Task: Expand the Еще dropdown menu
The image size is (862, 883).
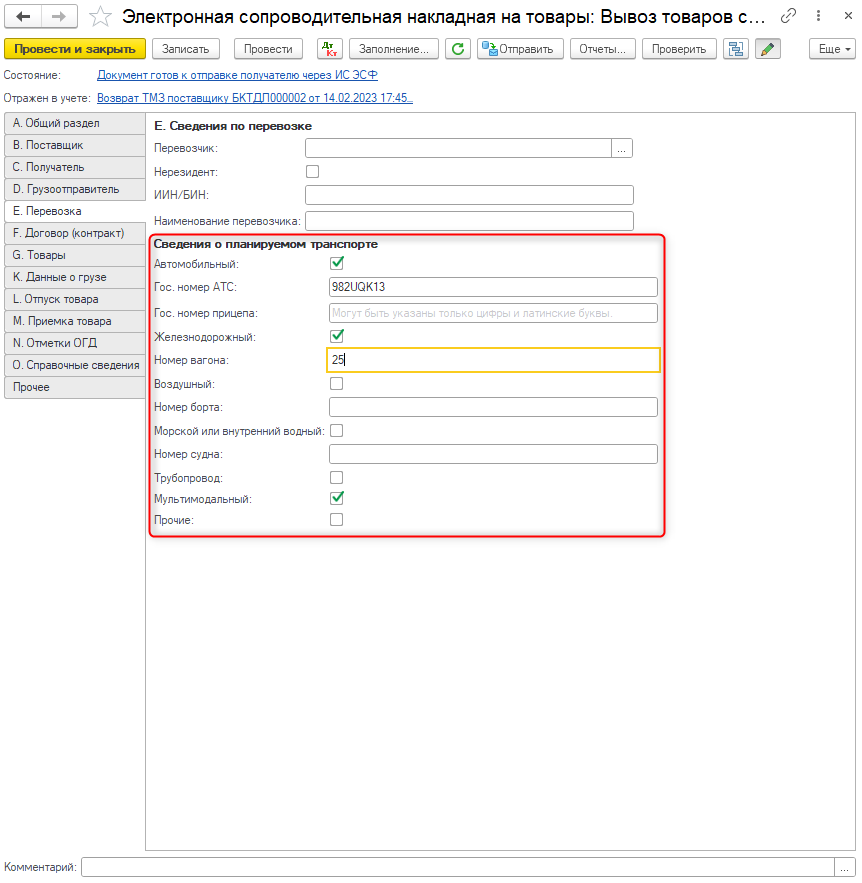Action: coord(833,49)
